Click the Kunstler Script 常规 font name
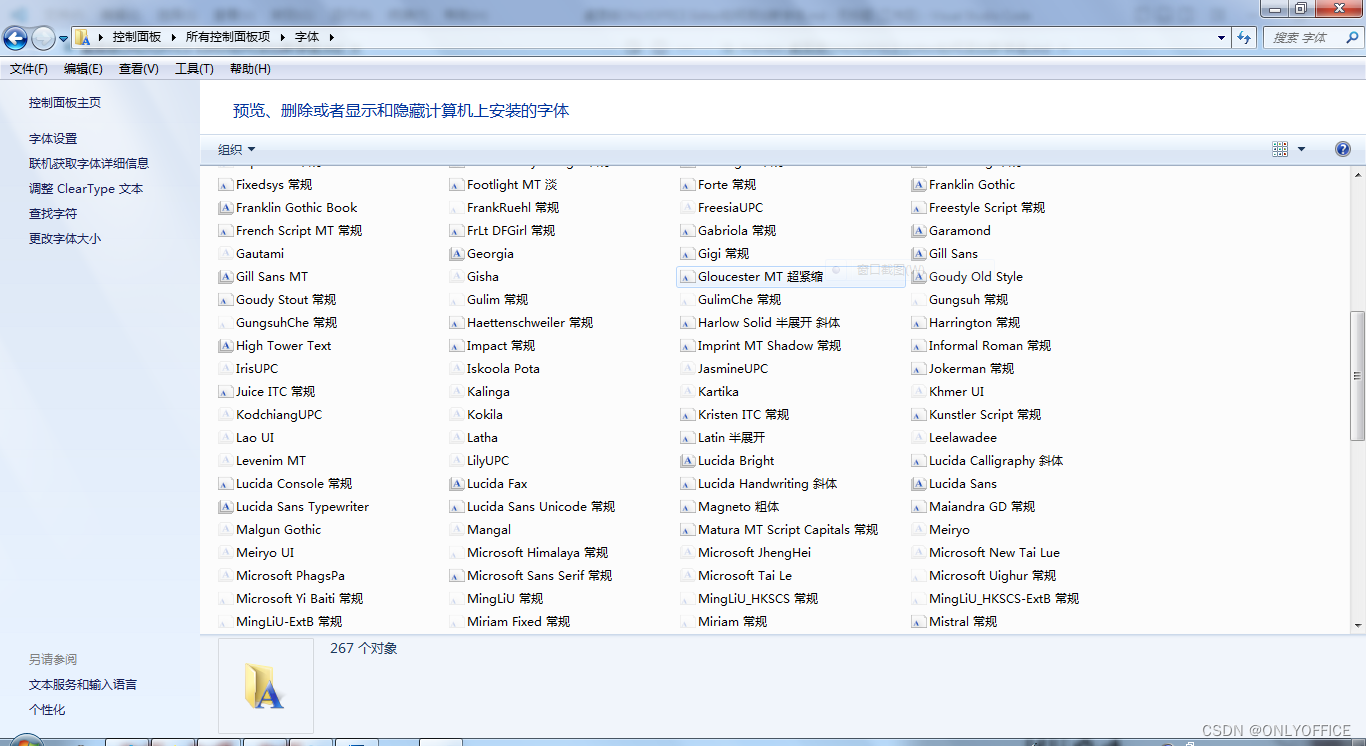The width and height of the screenshot is (1366, 746). 985,415
